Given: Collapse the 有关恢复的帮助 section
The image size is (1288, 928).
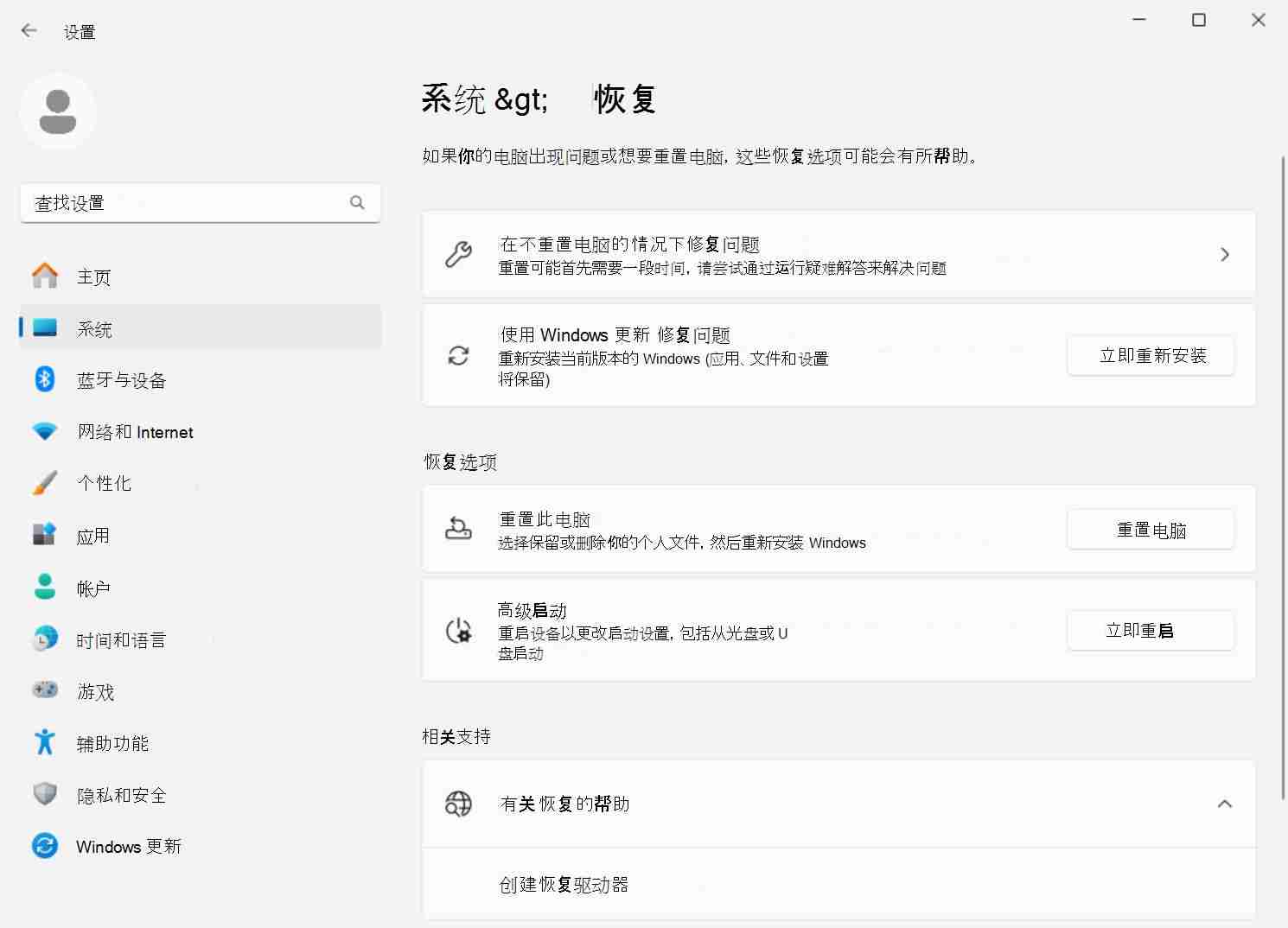Looking at the screenshot, I should click(x=1225, y=804).
